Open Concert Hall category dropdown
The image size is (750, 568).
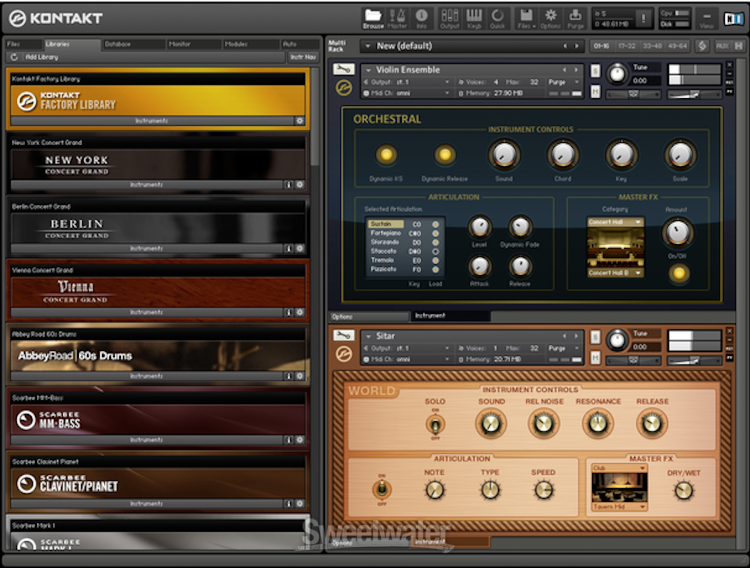615,222
